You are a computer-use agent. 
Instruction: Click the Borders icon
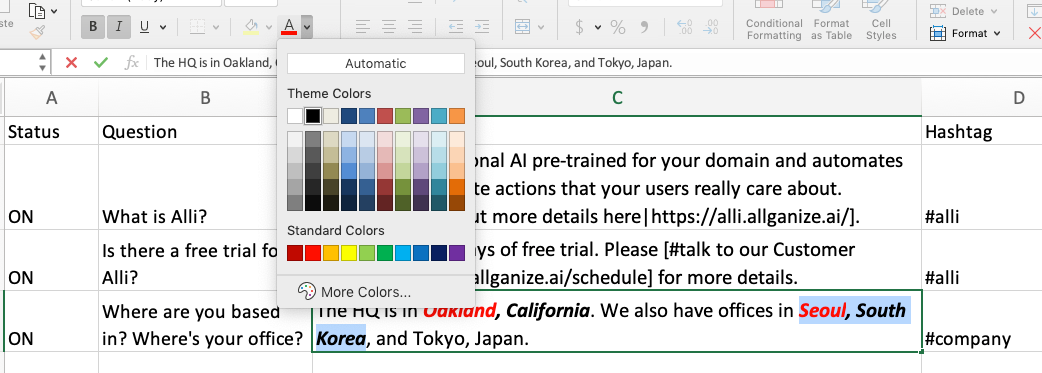click(x=197, y=27)
